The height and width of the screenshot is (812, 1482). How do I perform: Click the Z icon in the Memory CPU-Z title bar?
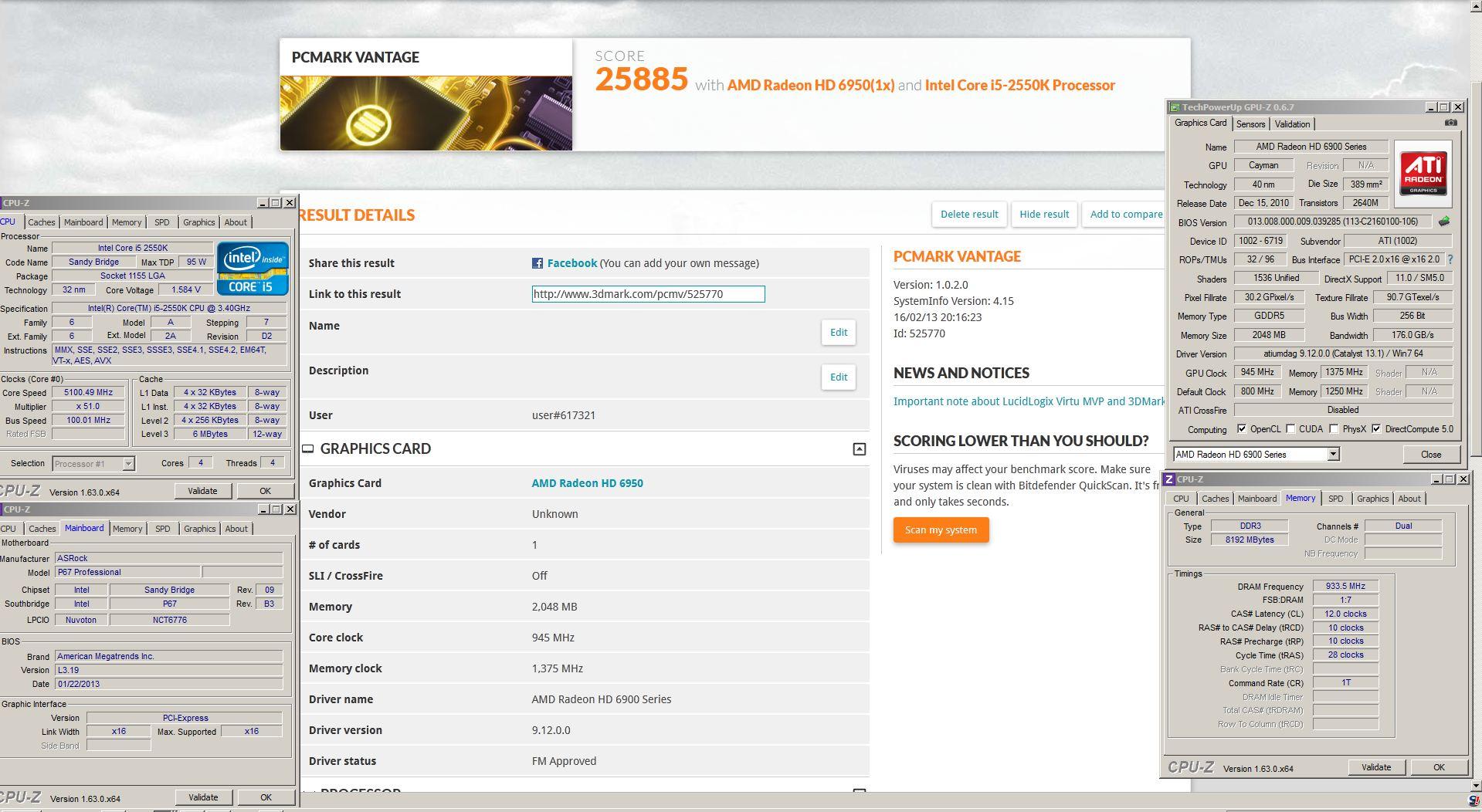pos(1169,479)
